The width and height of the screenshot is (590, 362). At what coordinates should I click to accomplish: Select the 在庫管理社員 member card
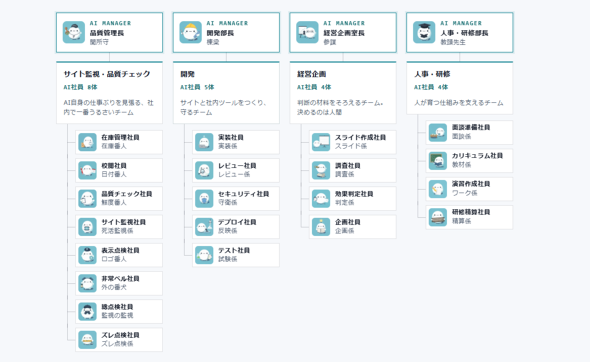coord(119,142)
